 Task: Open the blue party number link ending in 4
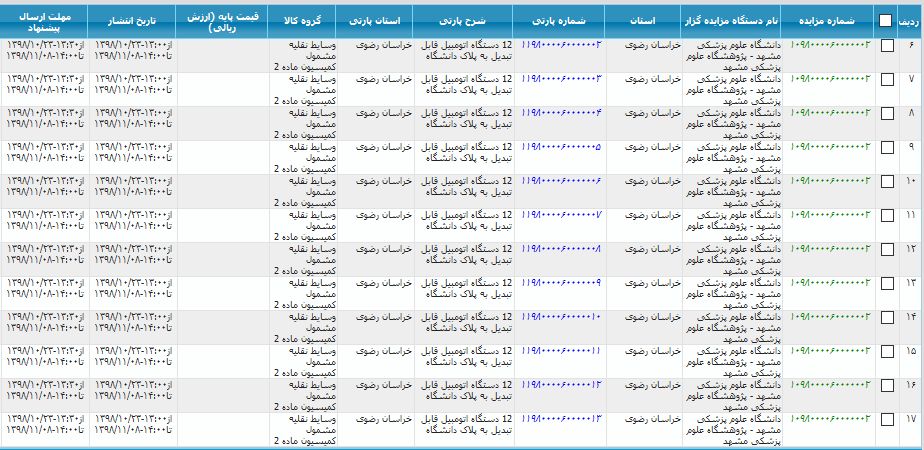click(x=561, y=112)
